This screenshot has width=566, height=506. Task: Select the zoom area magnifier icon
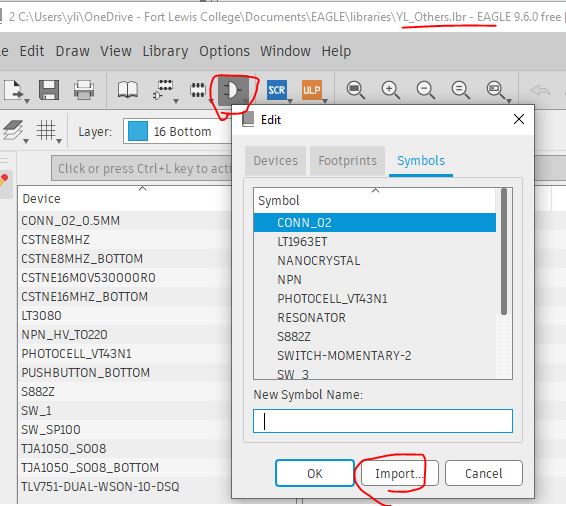pos(495,90)
